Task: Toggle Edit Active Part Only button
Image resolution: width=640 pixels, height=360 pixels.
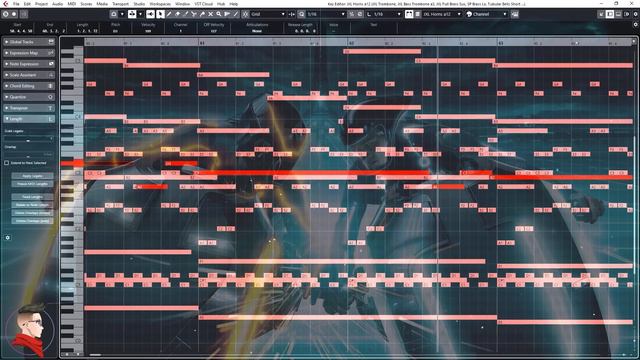Action: tap(418, 14)
